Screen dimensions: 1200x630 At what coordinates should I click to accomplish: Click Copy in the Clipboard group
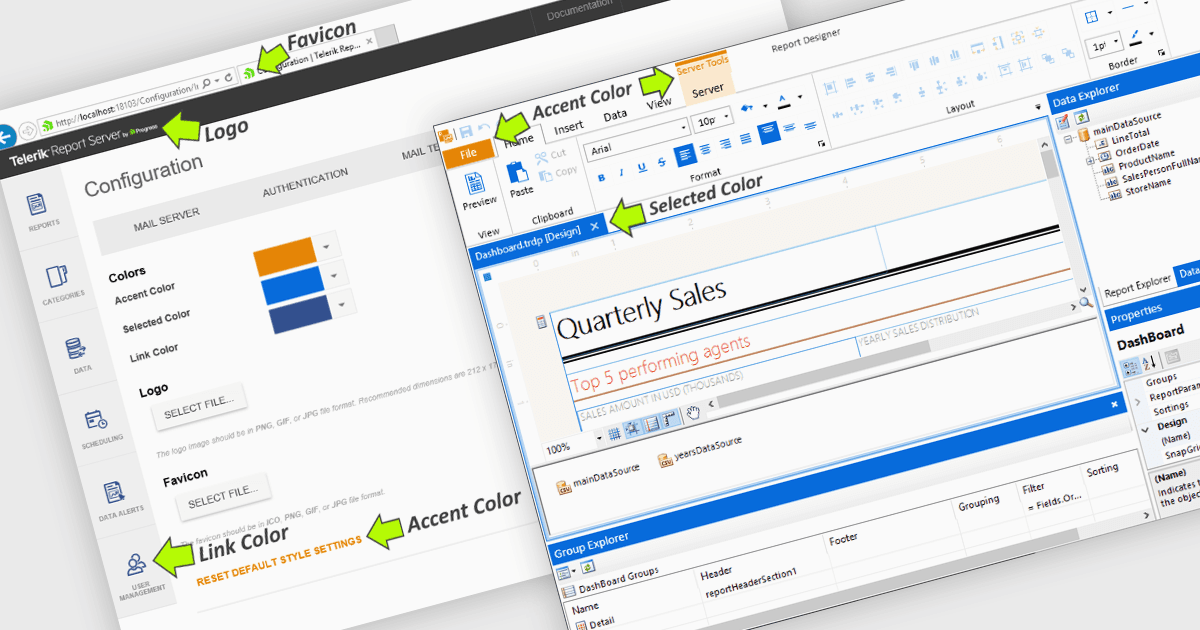557,172
